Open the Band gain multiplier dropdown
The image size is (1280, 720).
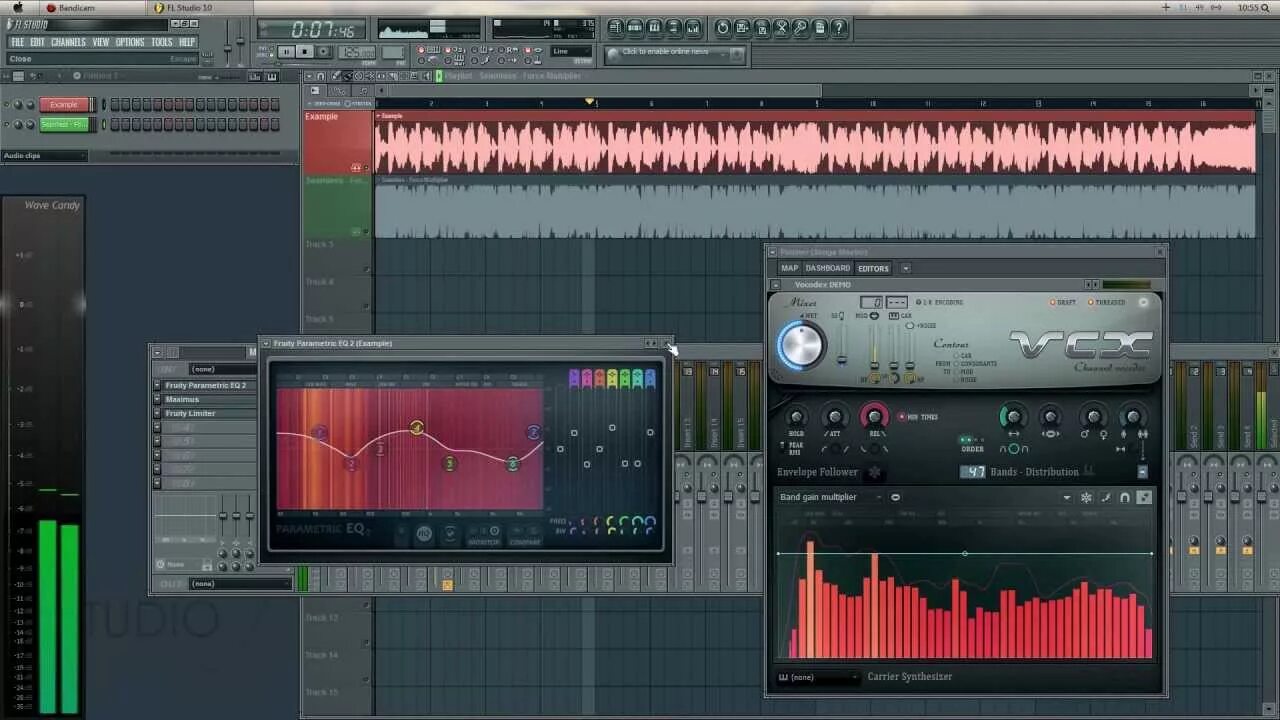(x=831, y=497)
